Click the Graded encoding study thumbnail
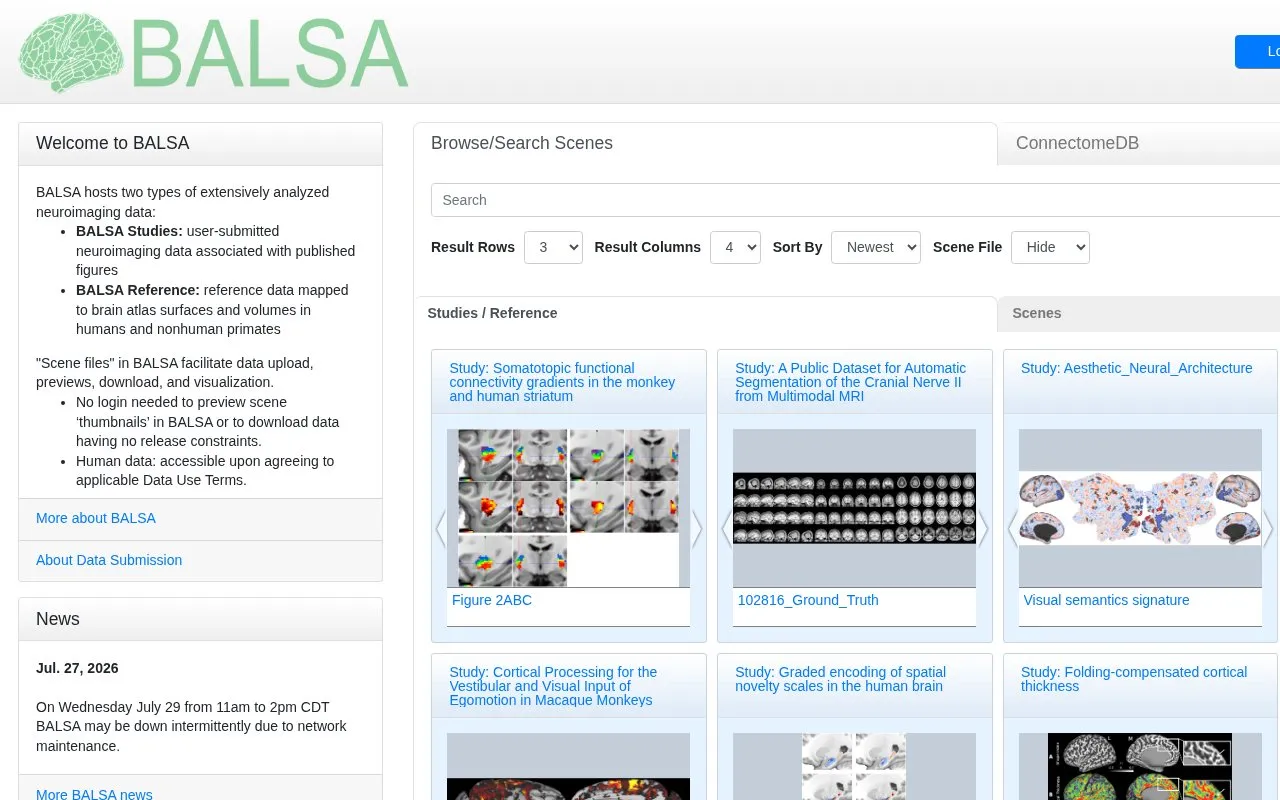The width and height of the screenshot is (1280, 800). tap(854, 767)
